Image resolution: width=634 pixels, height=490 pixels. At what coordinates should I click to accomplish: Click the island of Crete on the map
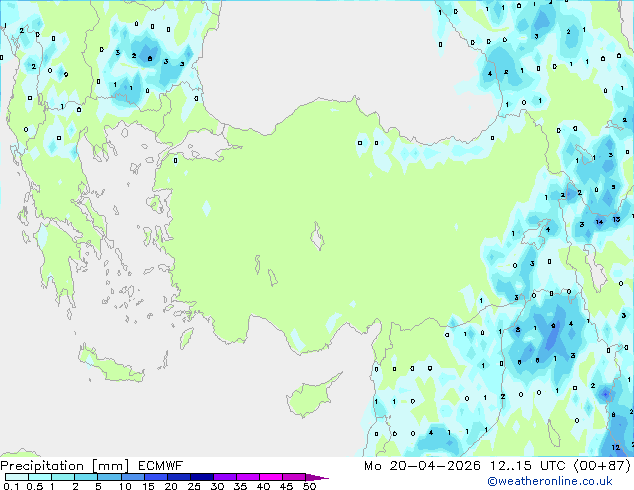pos(111,366)
